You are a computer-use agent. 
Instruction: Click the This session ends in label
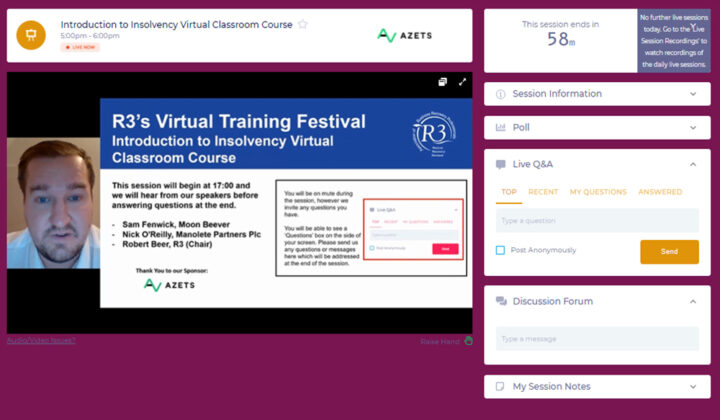[x=560, y=24]
